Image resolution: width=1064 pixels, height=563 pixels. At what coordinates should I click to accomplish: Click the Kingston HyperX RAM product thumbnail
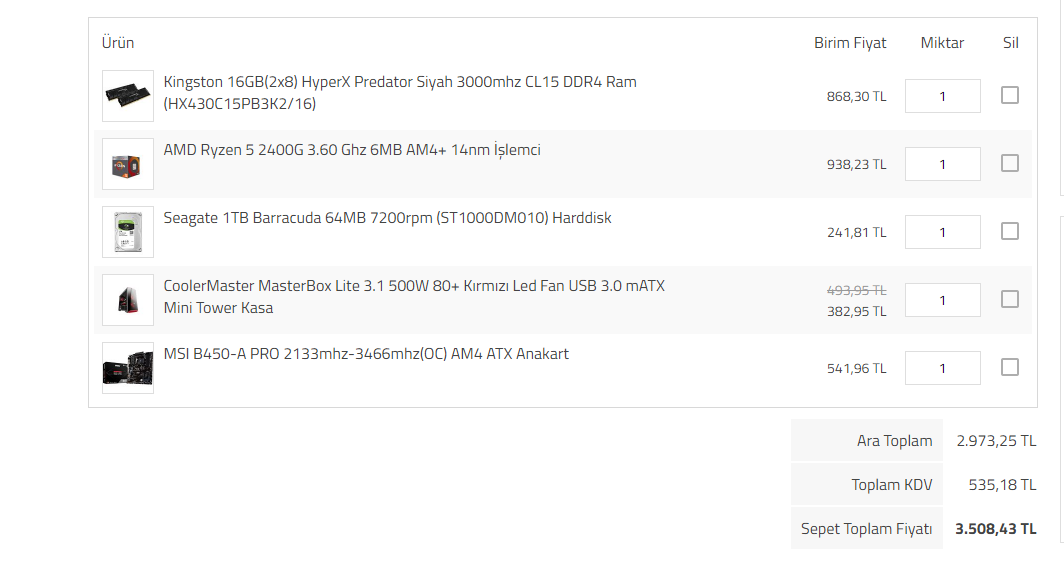click(128, 96)
